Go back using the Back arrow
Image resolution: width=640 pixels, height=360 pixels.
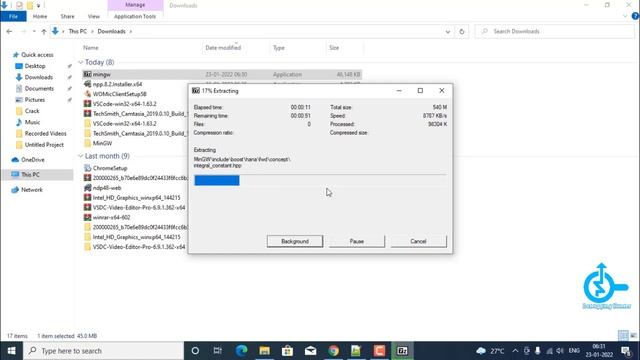(9, 31)
